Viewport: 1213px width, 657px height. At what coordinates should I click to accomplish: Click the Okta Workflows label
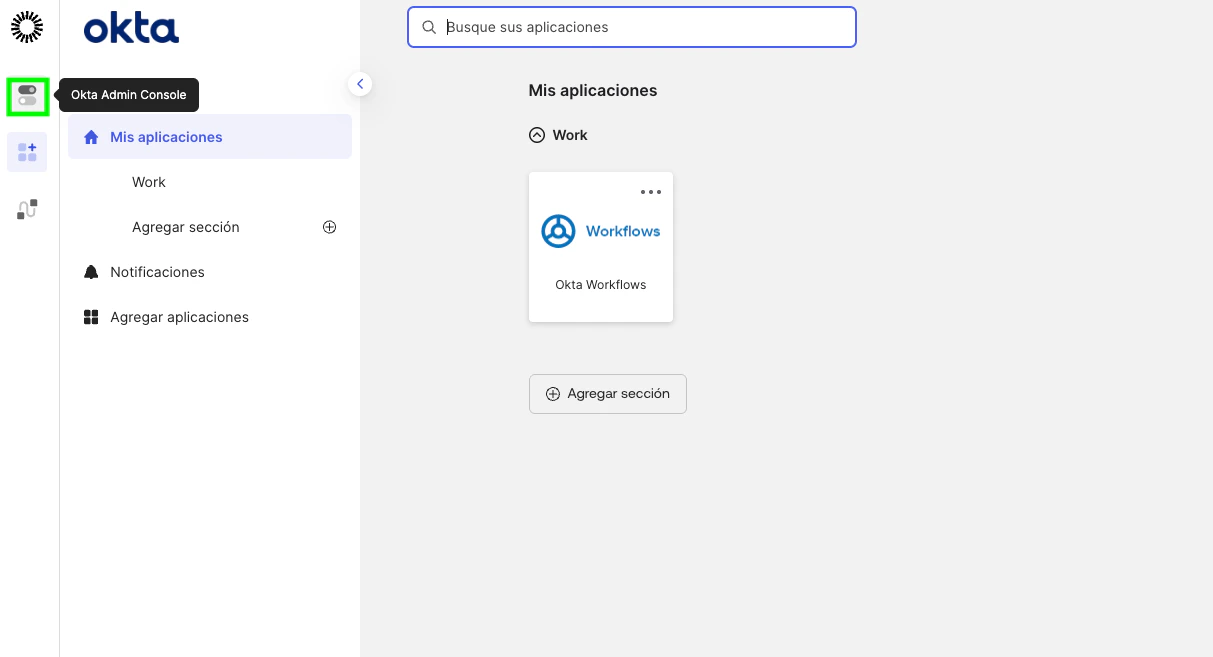[601, 285]
